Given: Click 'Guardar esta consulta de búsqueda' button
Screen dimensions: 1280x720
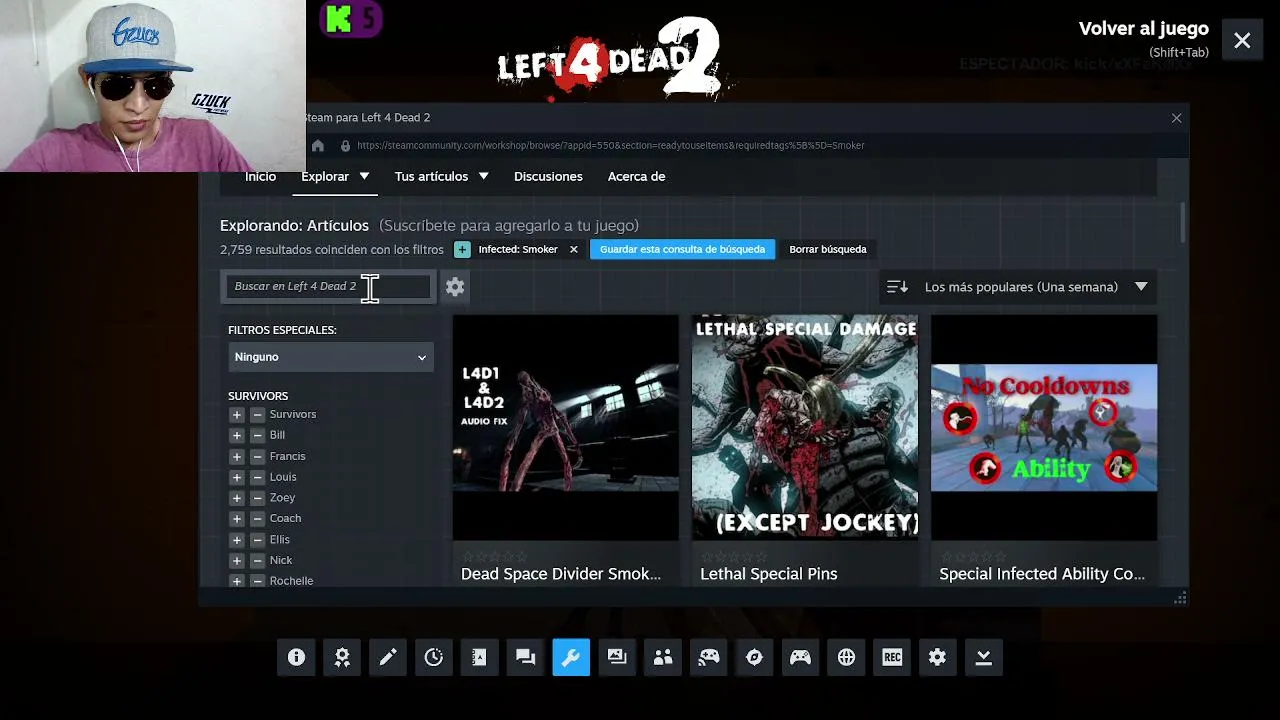Looking at the screenshot, I should pyautogui.click(x=682, y=250).
